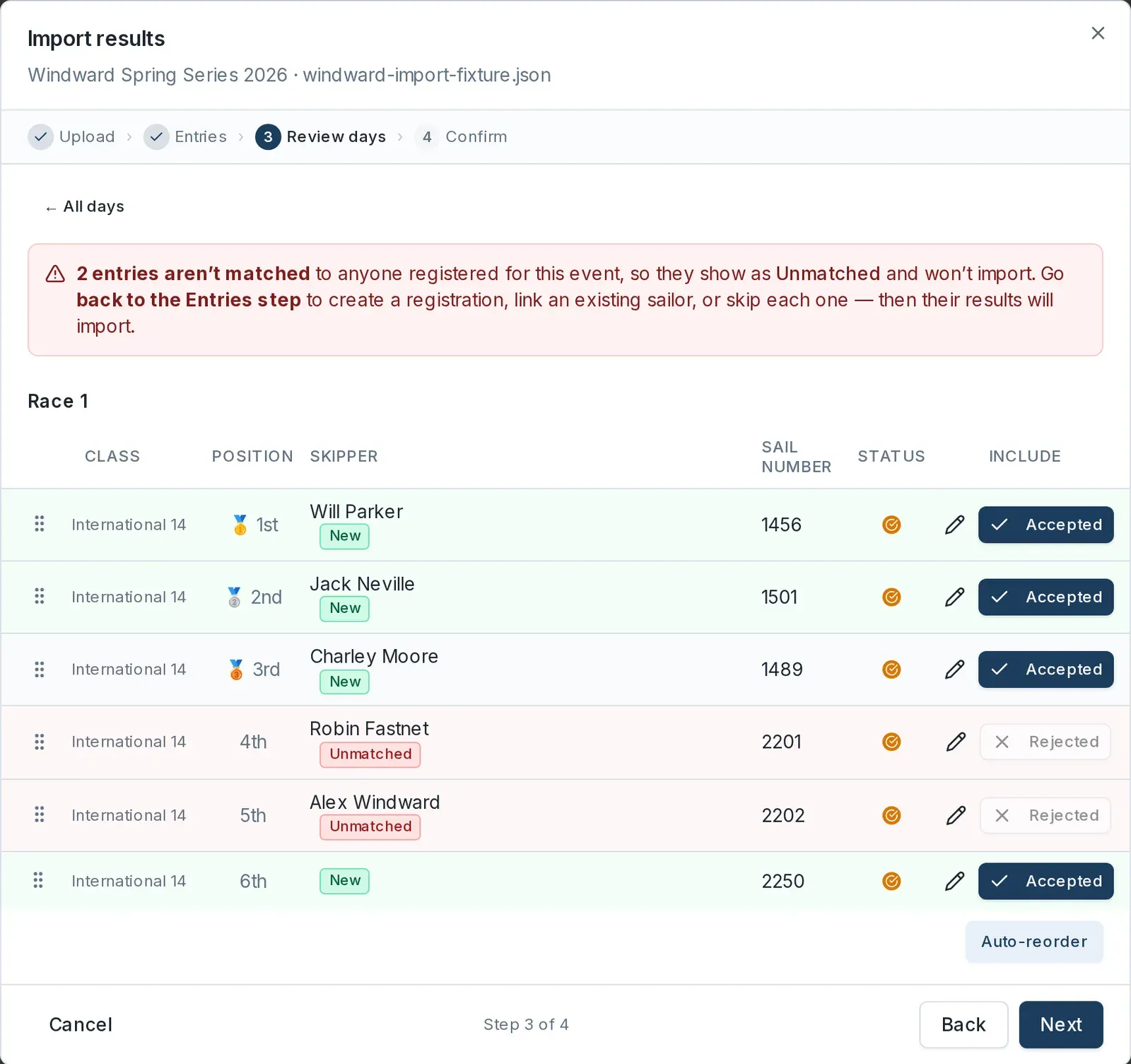Screen dimensions: 1131x1064
Task: Click status icon for sail 1501
Action: coord(891,597)
